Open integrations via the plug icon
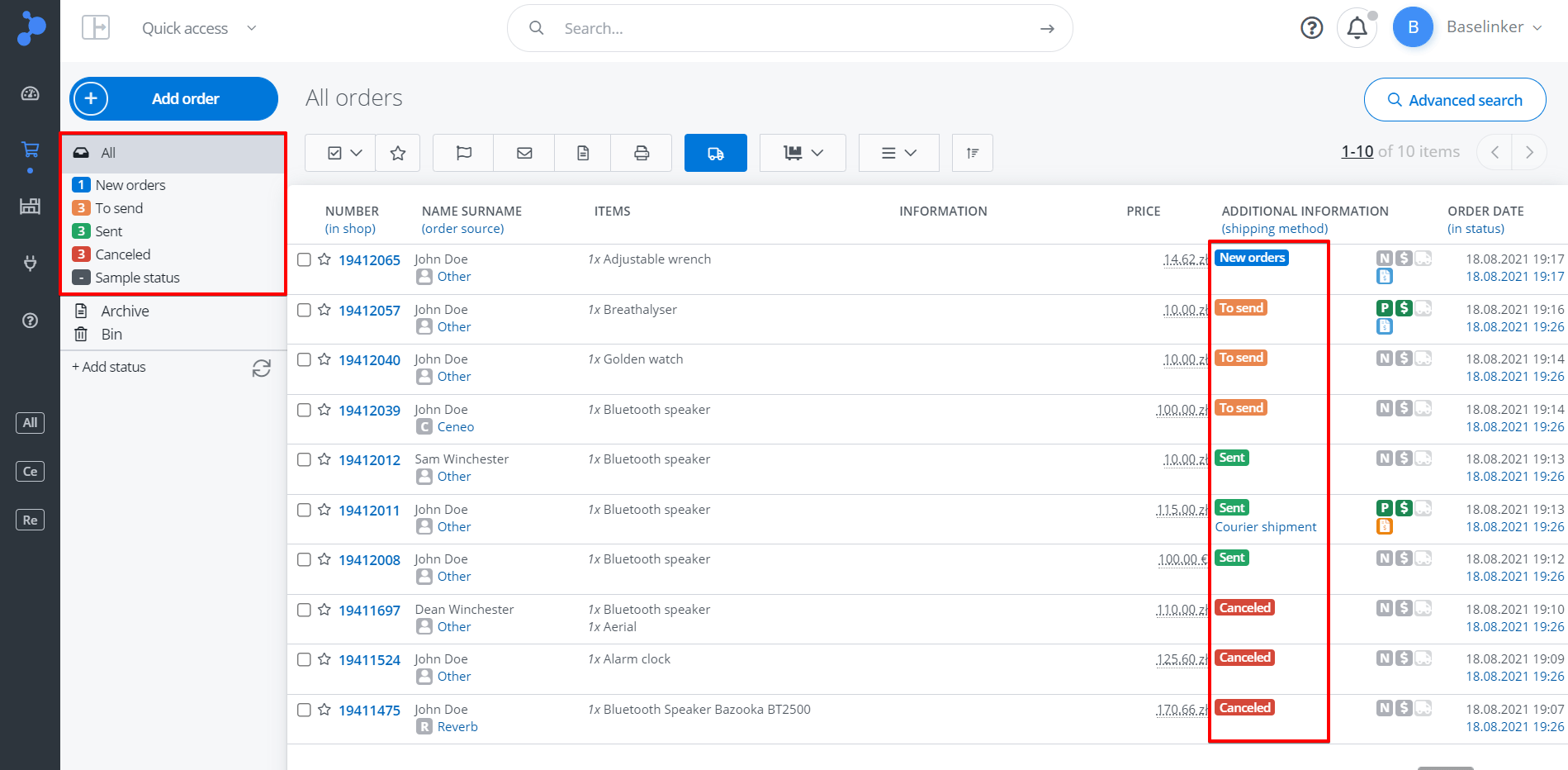 coord(30,263)
